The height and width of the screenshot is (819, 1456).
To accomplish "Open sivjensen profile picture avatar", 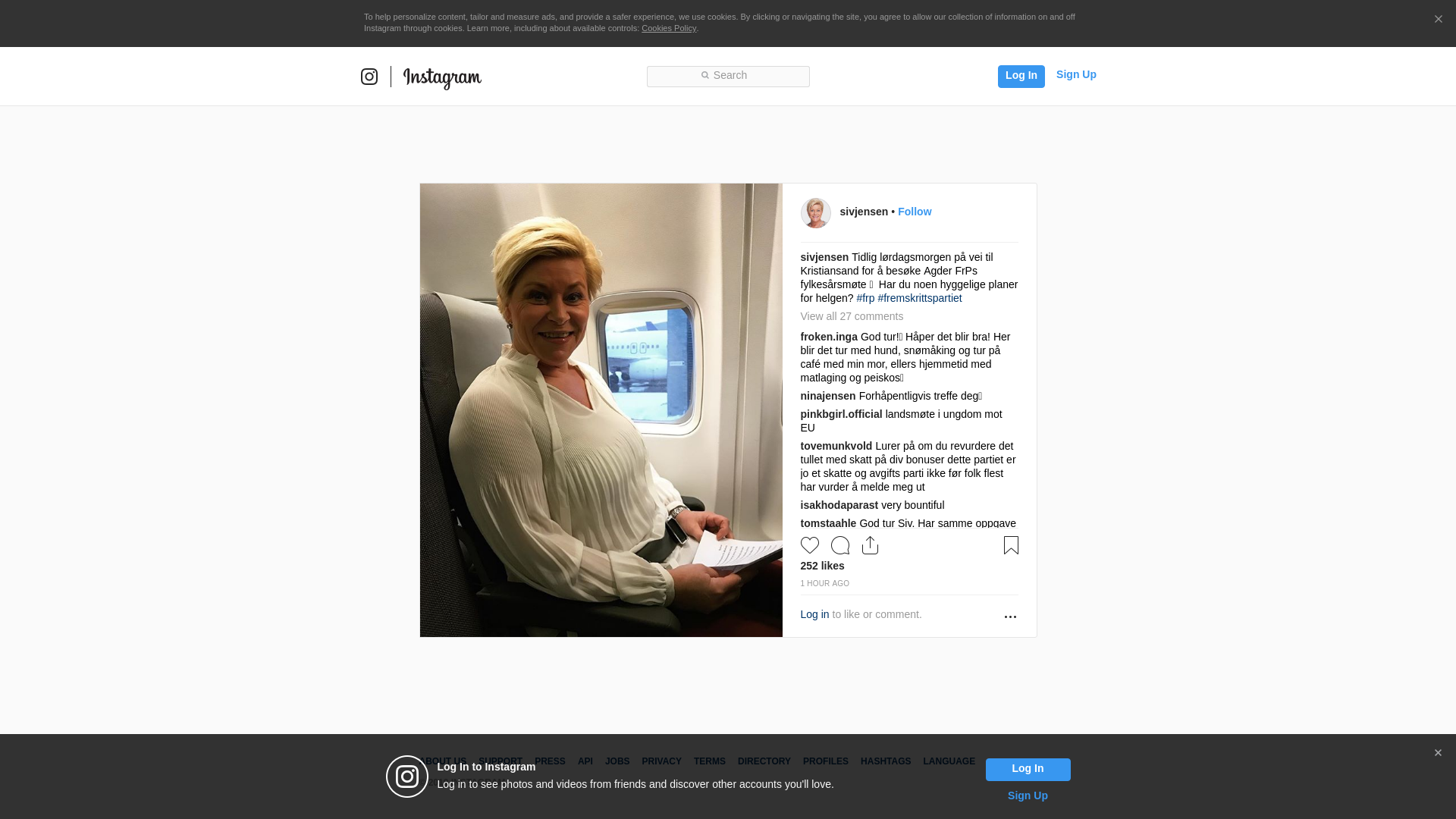I will tap(816, 213).
